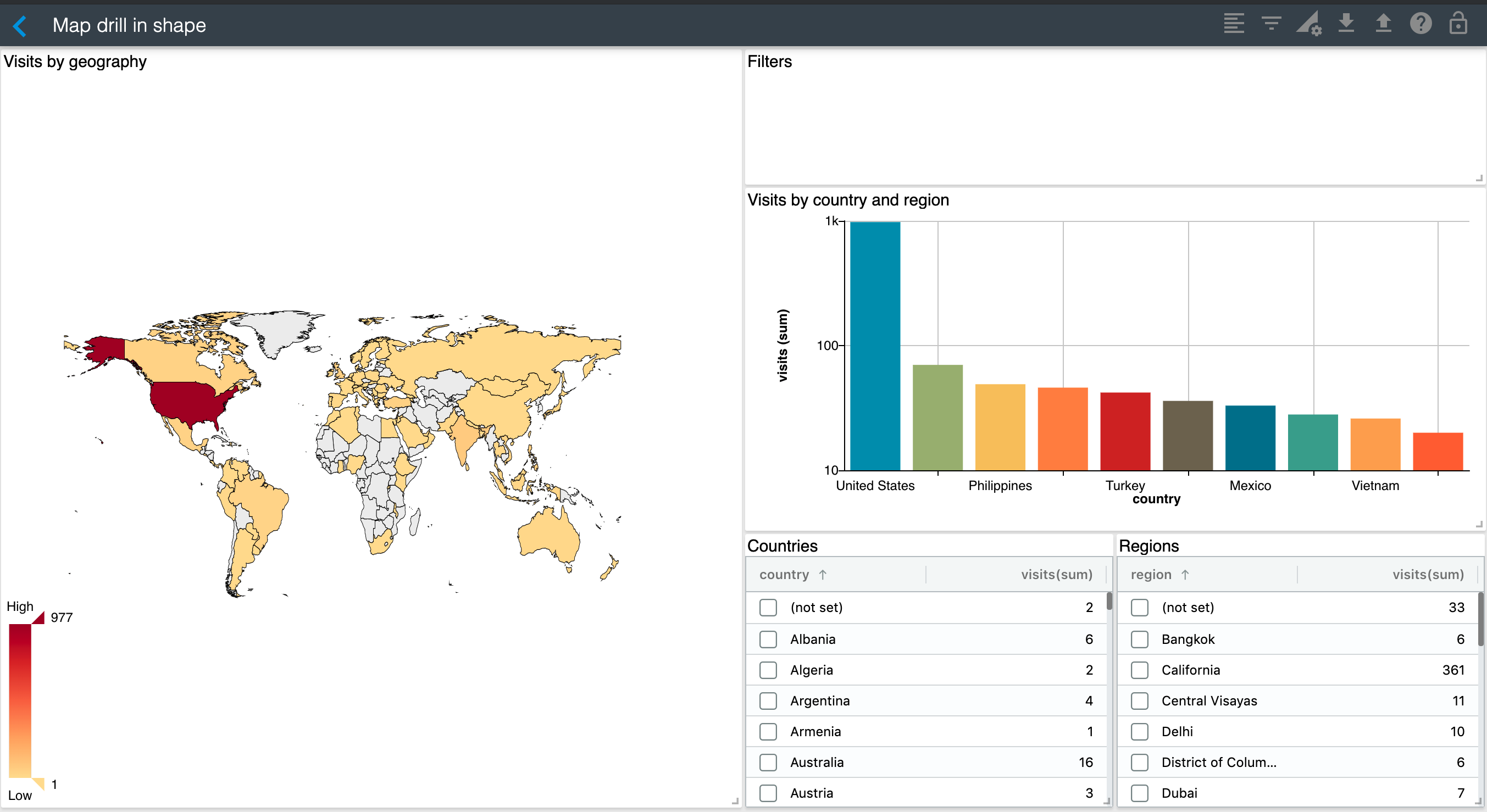Click the Regions visits(sum) column header
Screen dimensions: 1487x812
(1428, 574)
